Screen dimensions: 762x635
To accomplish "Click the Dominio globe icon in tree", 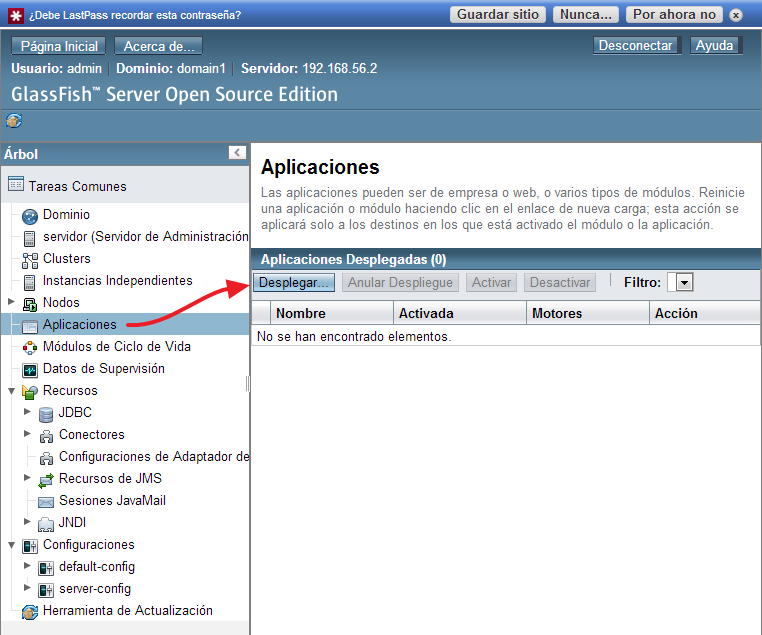I will point(29,215).
